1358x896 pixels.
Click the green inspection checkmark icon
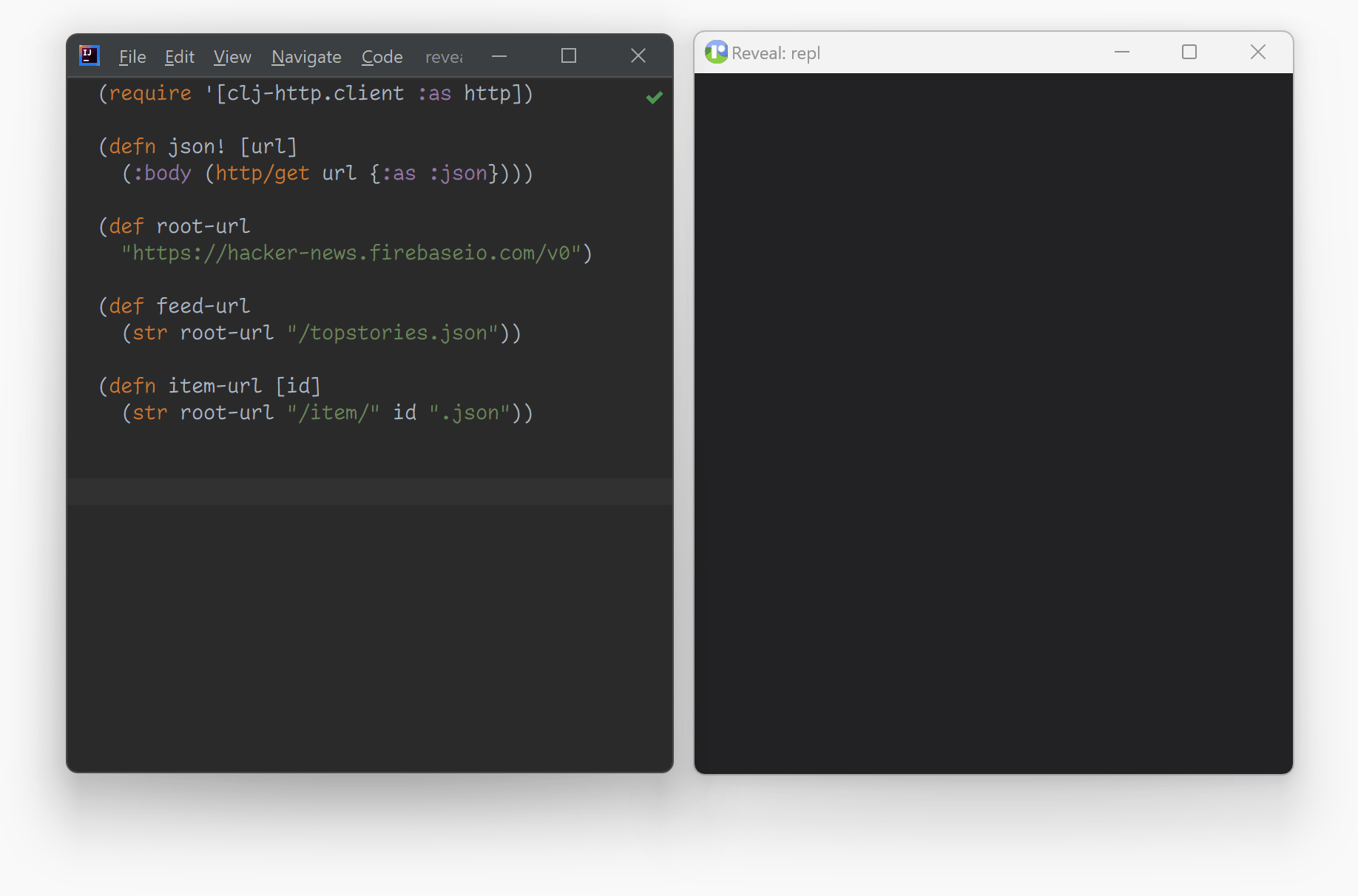[654, 97]
